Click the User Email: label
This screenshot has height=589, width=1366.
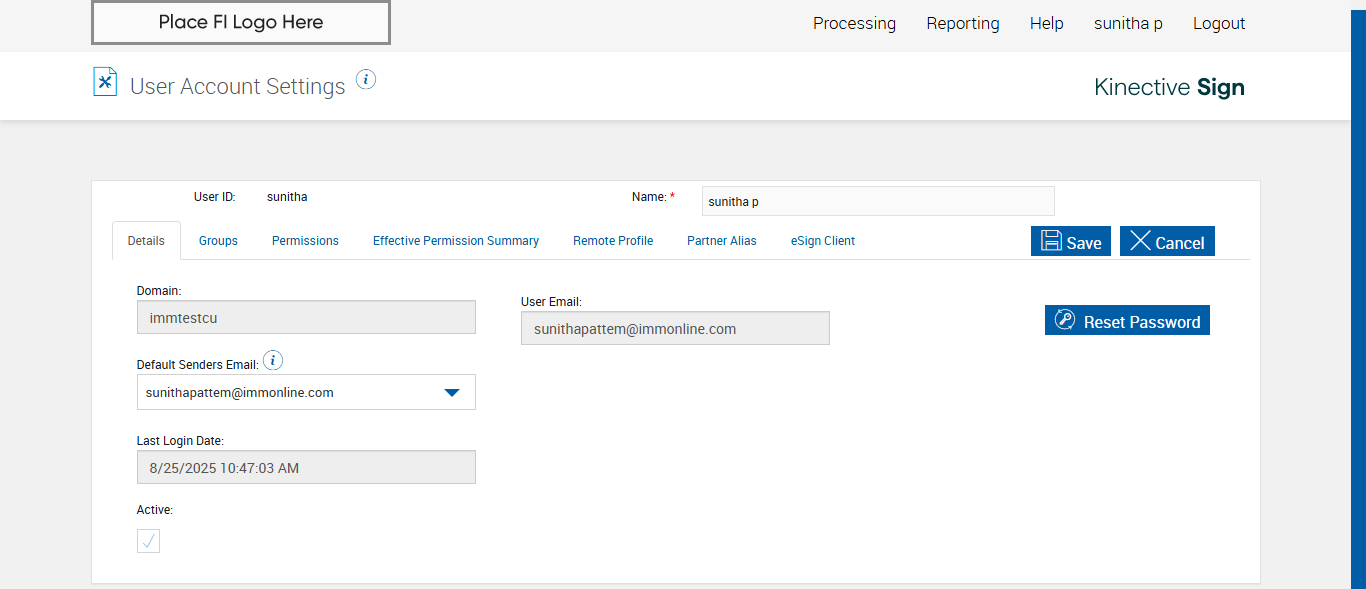tap(551, 301)
